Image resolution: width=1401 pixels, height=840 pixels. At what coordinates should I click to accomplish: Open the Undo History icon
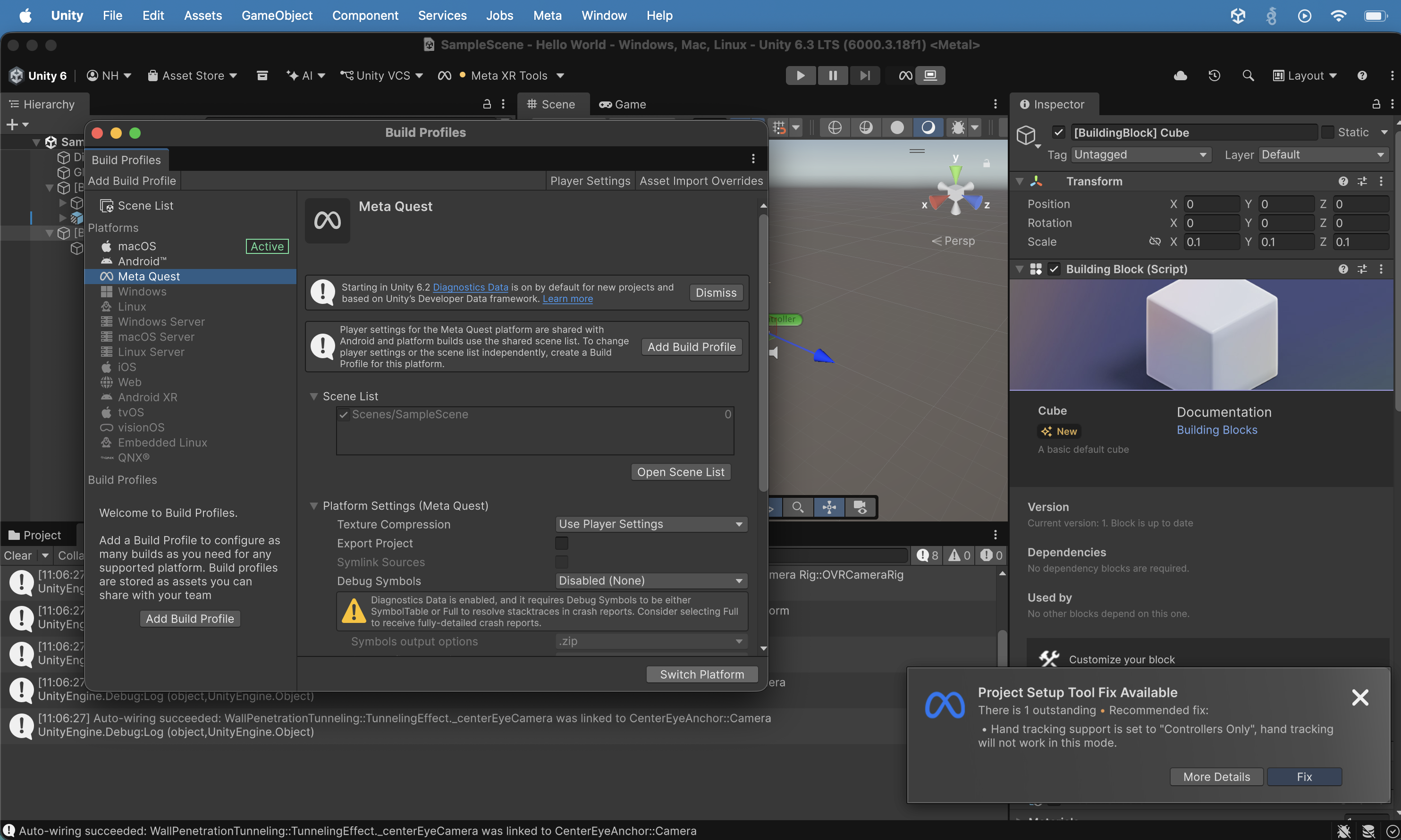tap(1214, 76)
